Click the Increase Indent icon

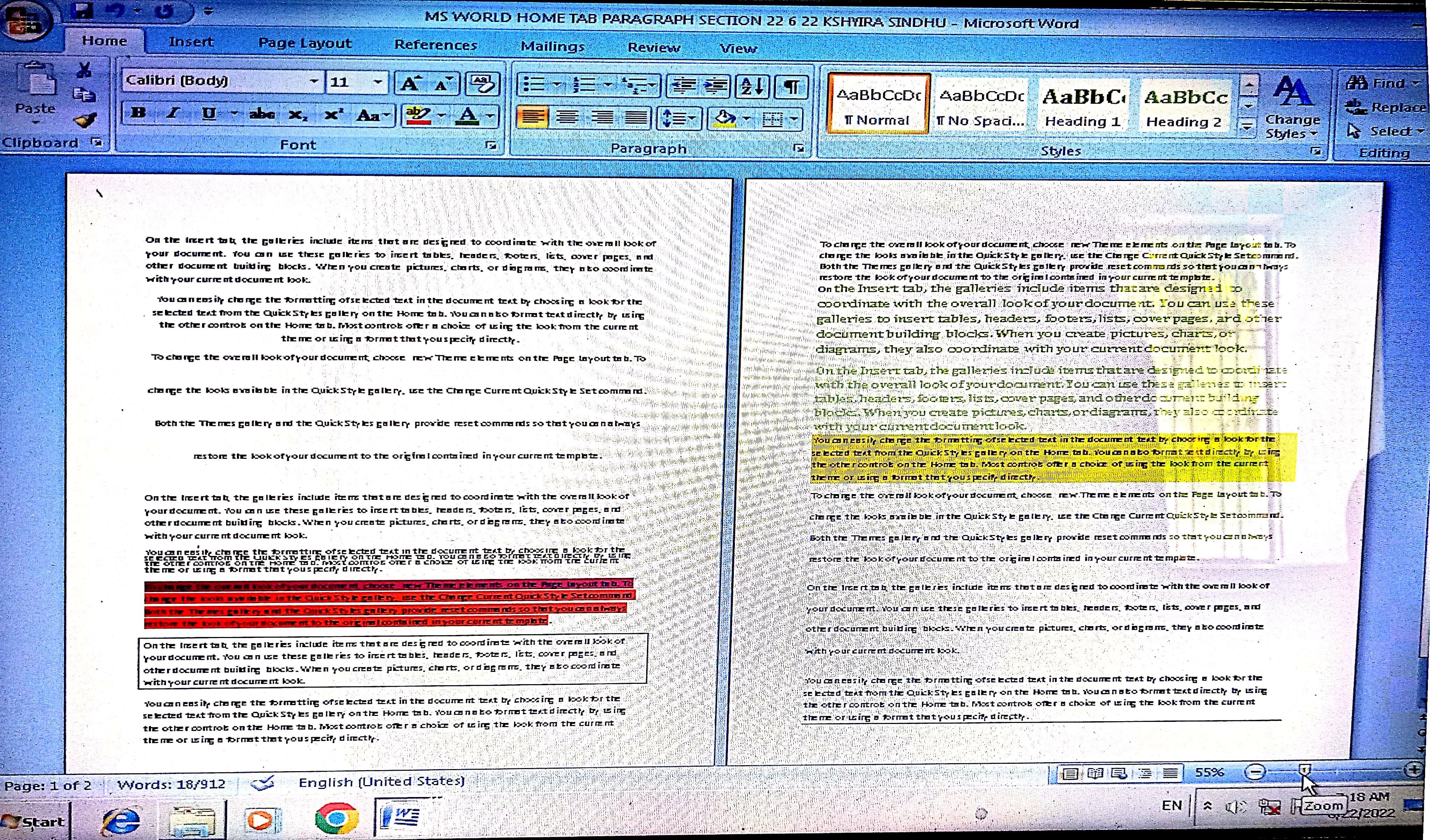point(716,86)
